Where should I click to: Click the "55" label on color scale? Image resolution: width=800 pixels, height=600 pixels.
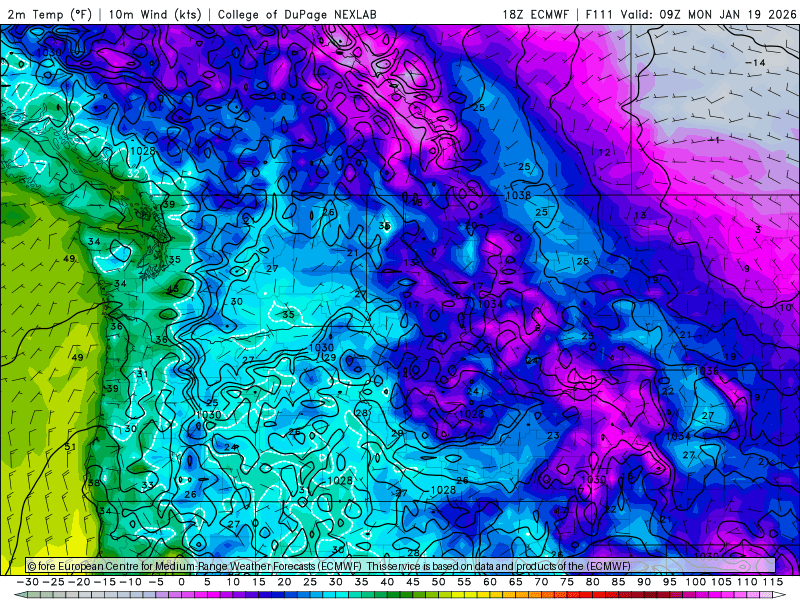click(464, 582)
